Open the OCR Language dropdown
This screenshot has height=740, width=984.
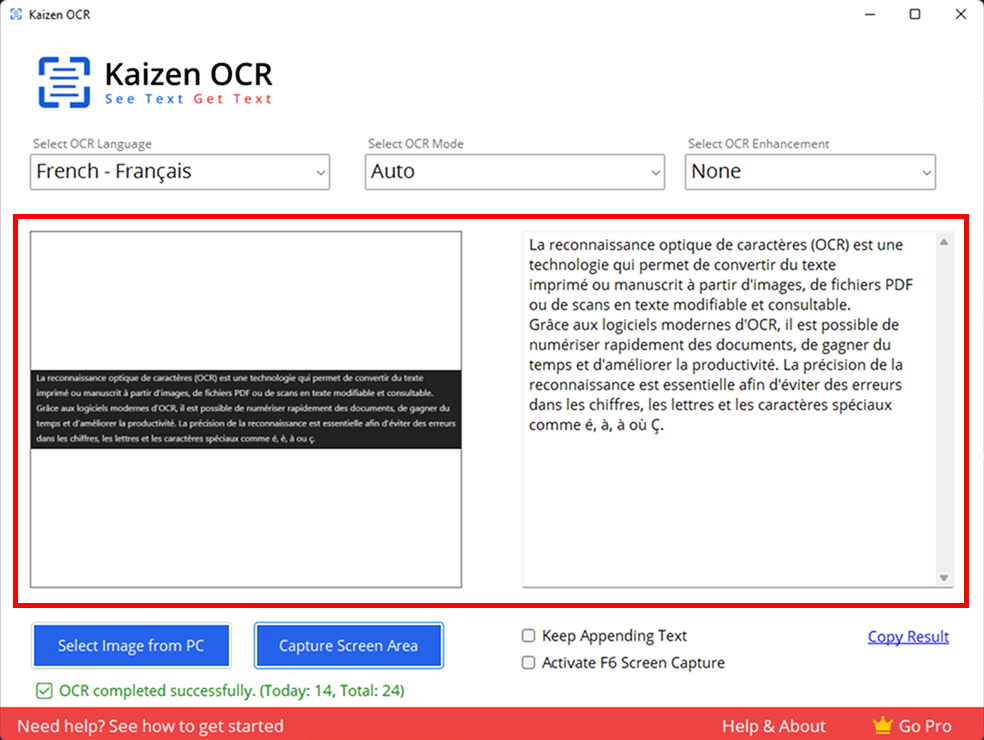tap(180, 172)
